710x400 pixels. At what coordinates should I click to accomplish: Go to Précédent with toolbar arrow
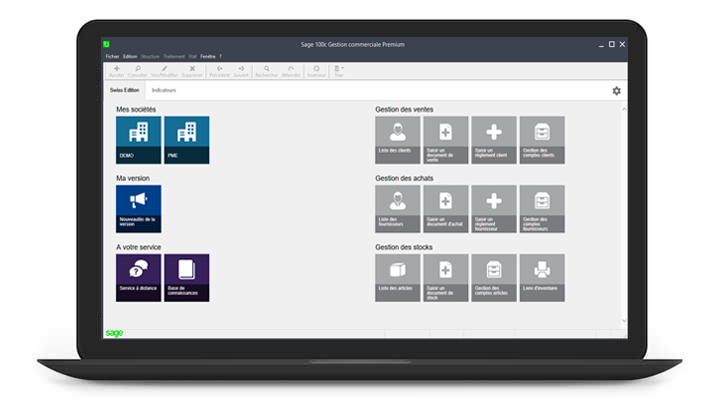219,71
